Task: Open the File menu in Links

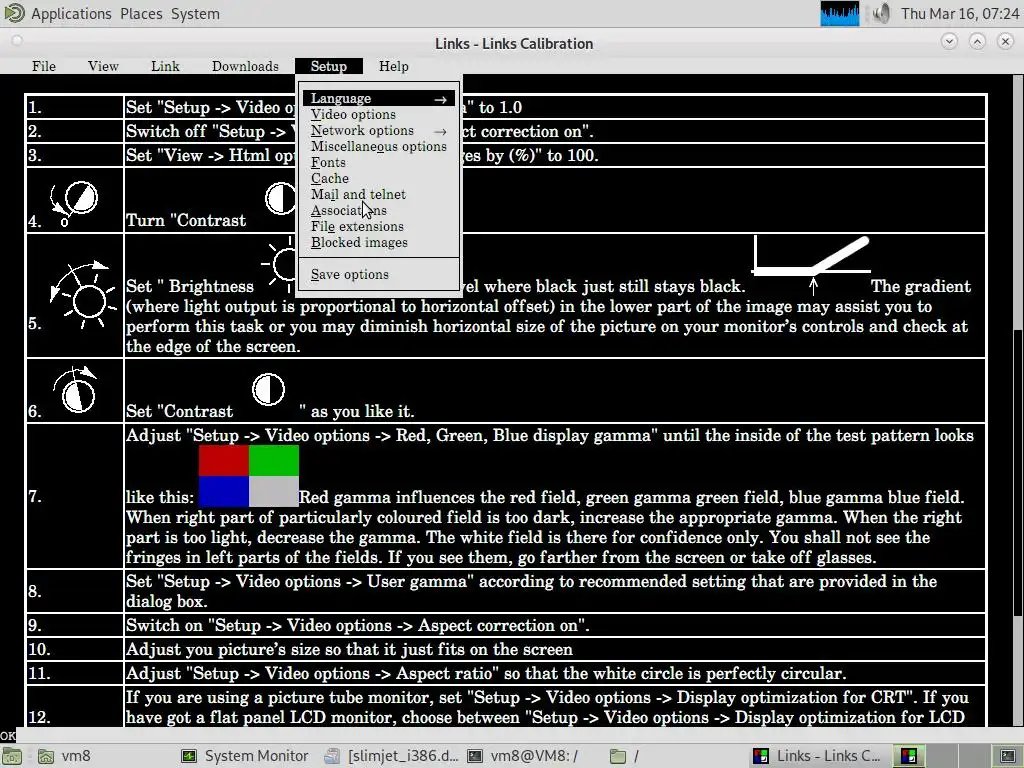Action: coord(44,66)
